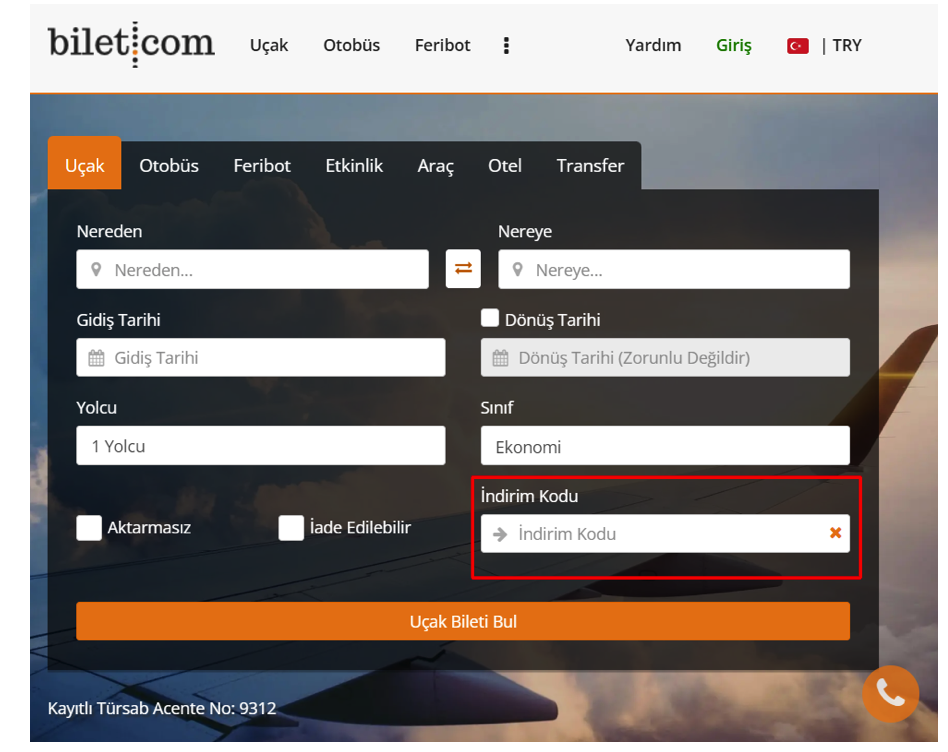
Task: Click calendar icon in Gidiş Tarihi field
Action: [96, 358]
